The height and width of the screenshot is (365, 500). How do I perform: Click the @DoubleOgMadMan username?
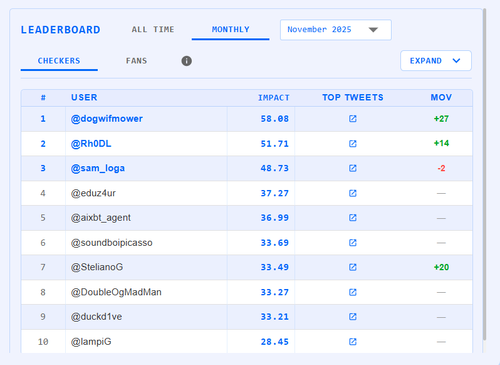(116, 292)
